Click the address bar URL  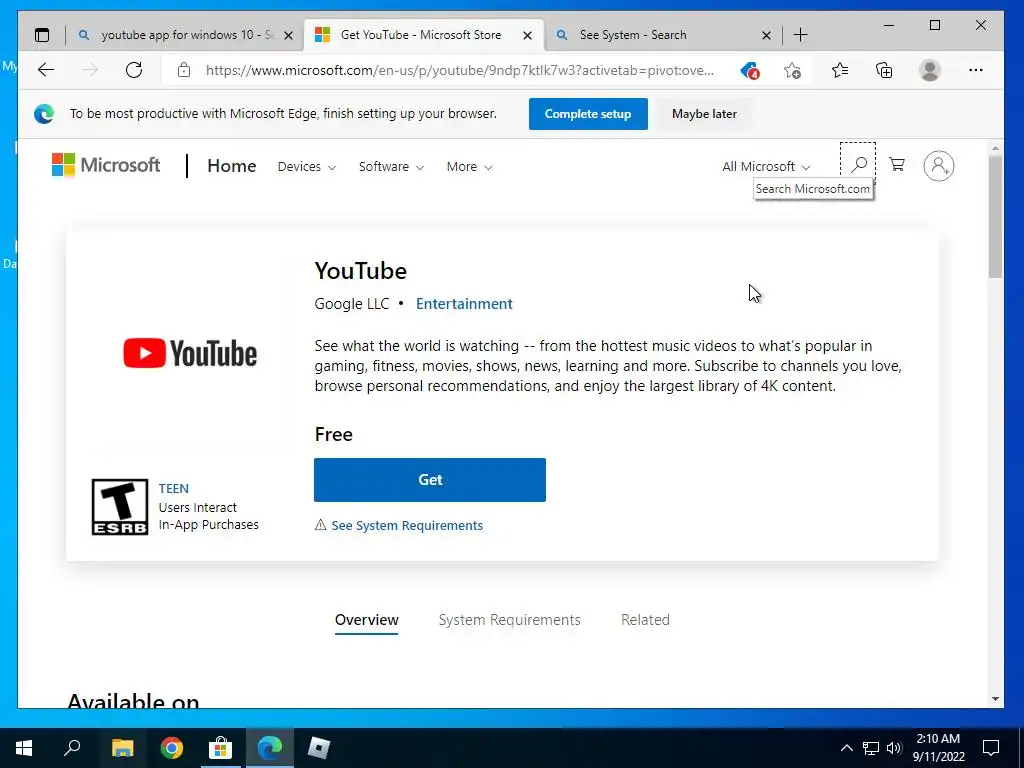pyautogui.click(x=460, y=70)
